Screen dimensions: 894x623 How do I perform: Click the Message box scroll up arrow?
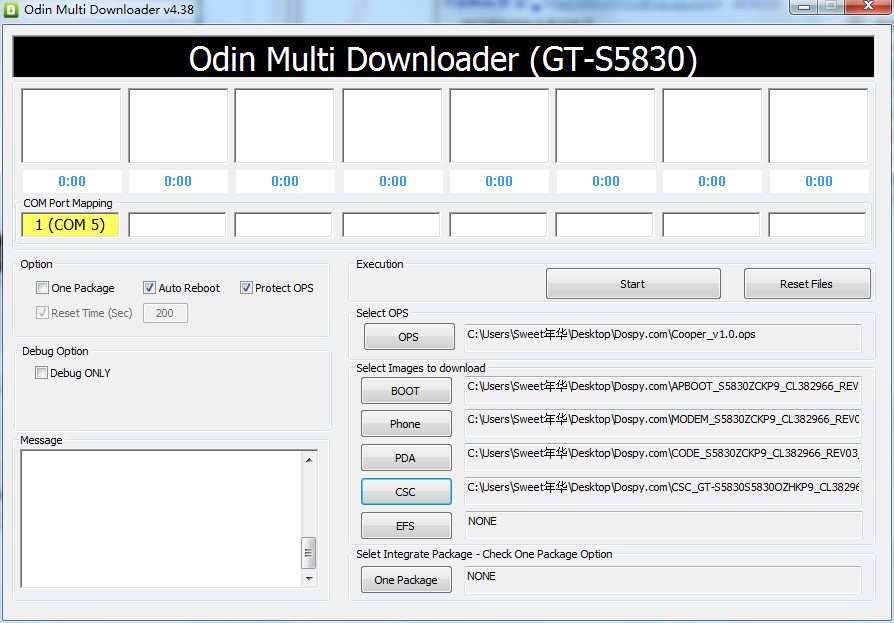click(x=309, y=459)
